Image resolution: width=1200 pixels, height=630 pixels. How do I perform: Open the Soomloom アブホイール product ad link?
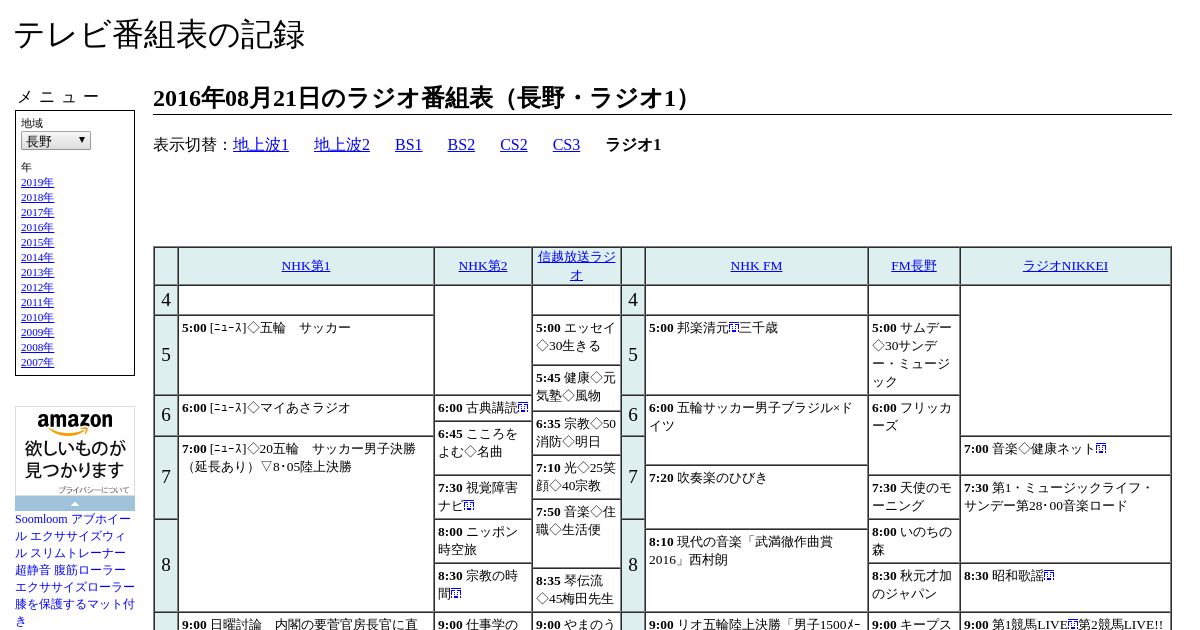tap(73, 570)
